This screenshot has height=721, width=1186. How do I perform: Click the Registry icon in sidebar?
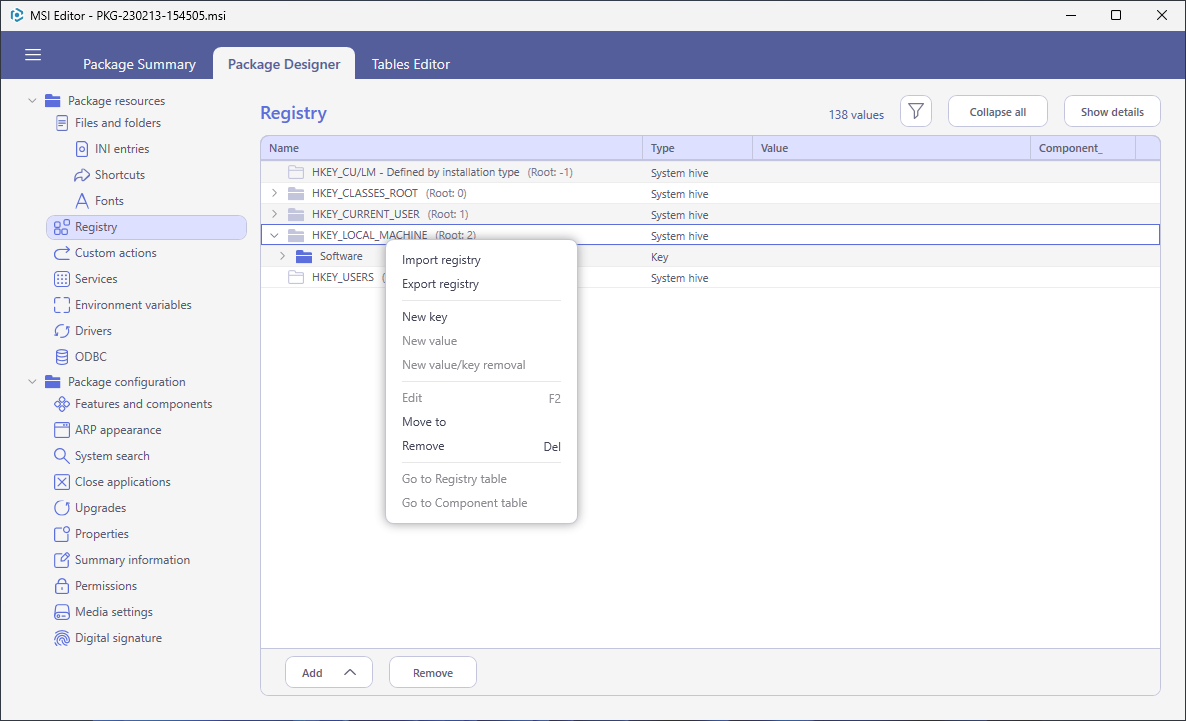coord(62,227)
